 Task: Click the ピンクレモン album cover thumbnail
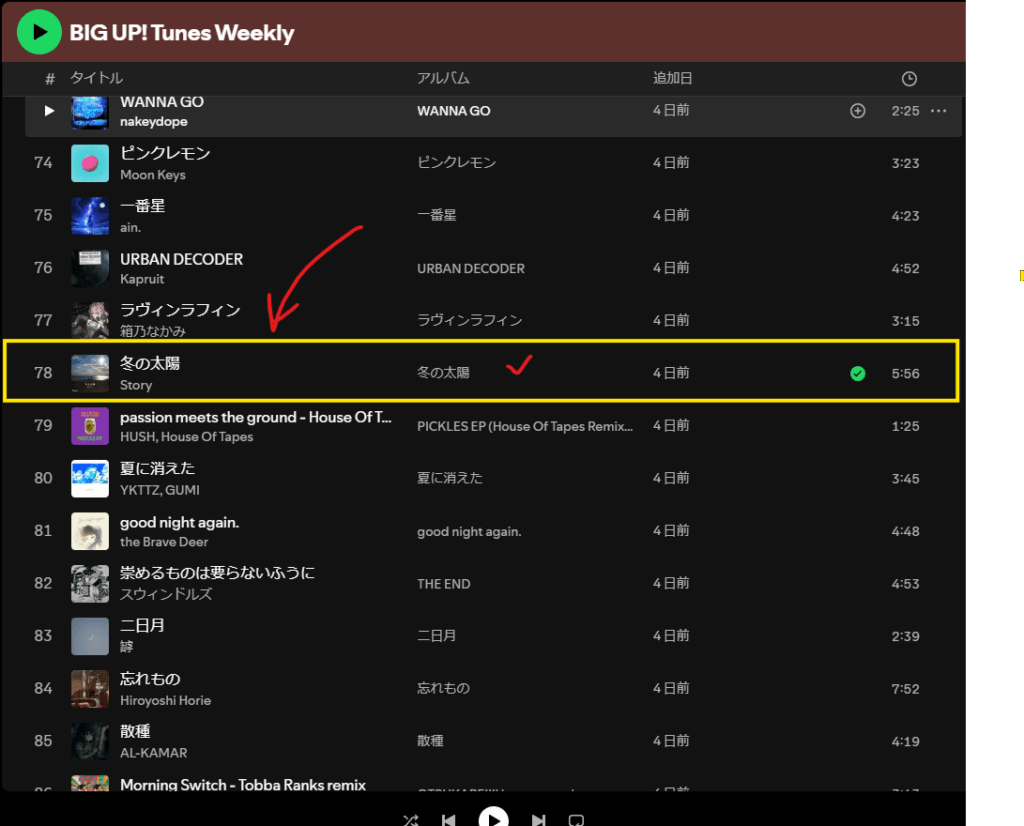[90, 163]
